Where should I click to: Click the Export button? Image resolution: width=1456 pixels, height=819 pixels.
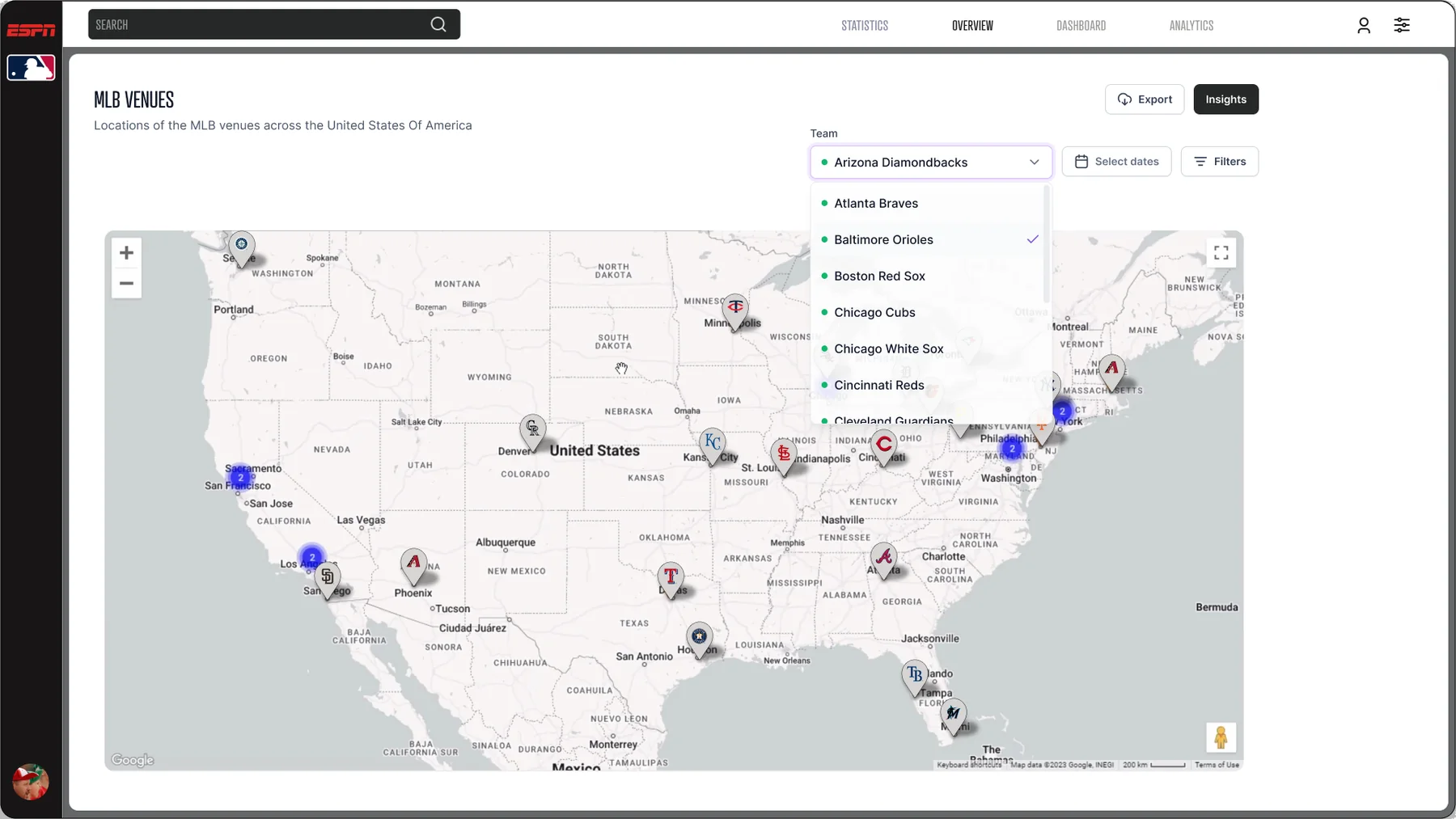click(1145, 99)
